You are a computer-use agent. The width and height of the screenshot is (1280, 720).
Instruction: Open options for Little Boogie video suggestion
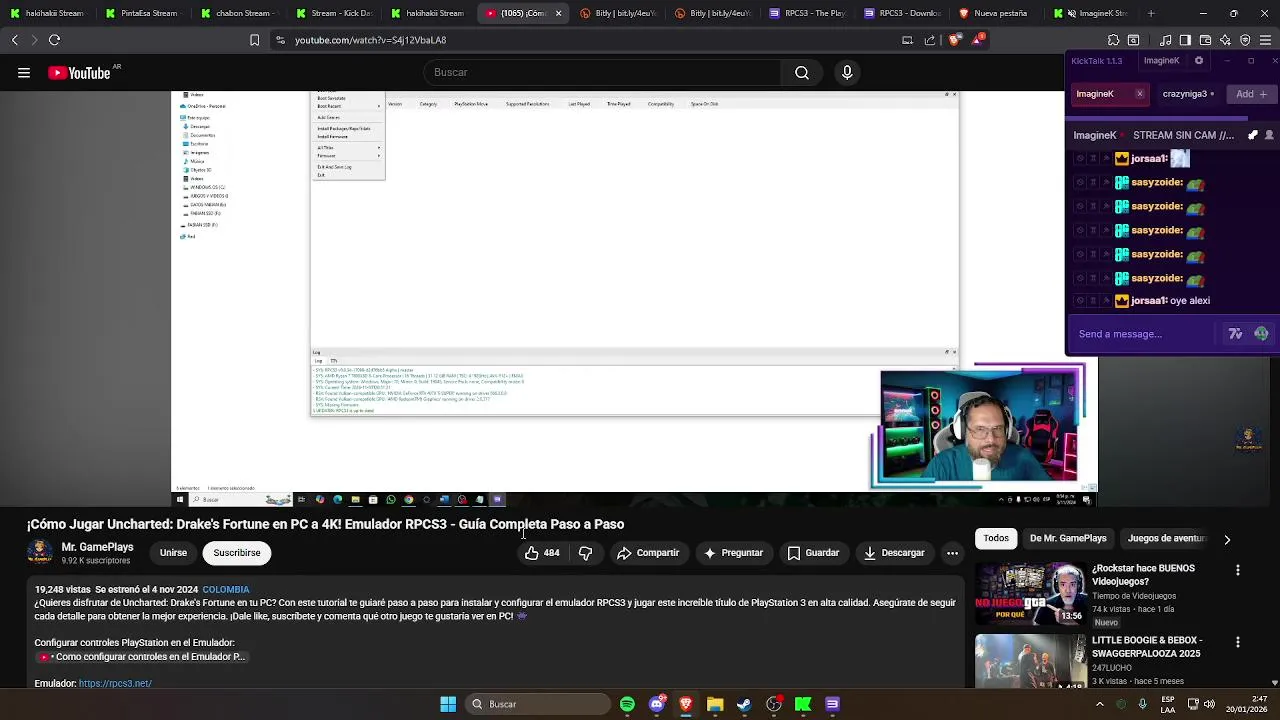(1238, 642)
